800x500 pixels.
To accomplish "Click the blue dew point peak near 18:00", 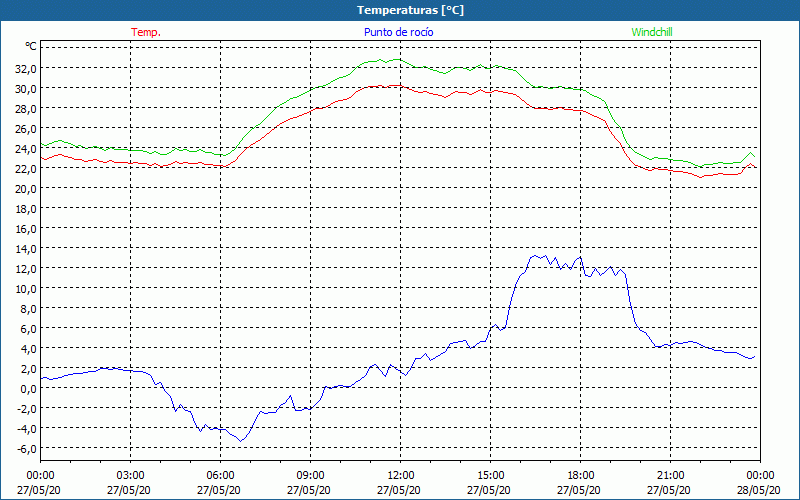I will [579, 258].
